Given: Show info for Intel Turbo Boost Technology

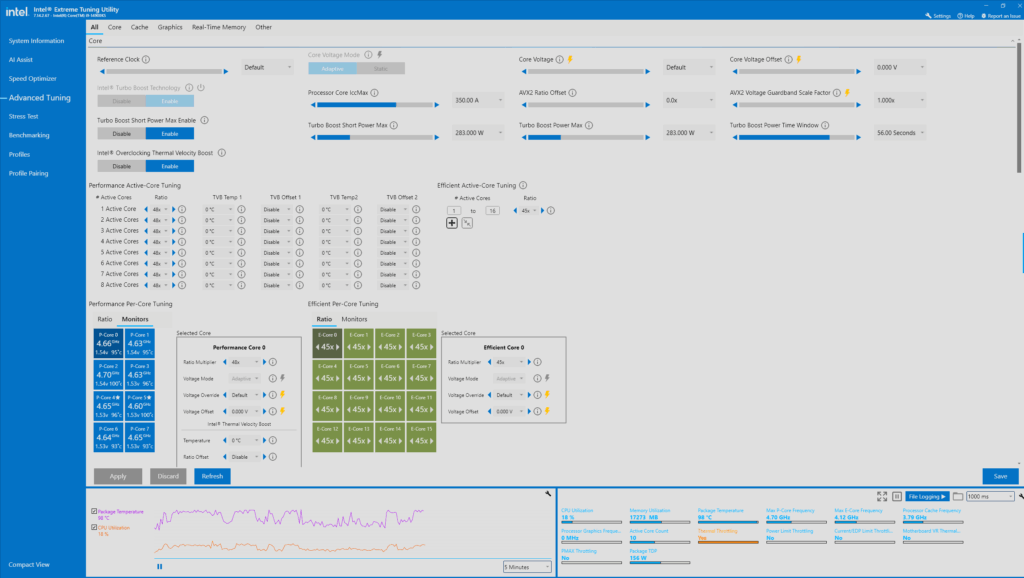Looking at the screenshot, I should point(189,88).
